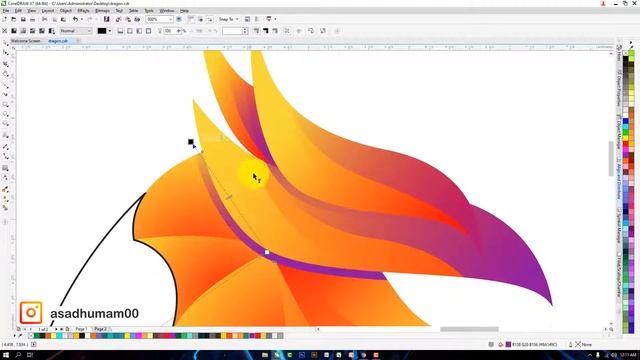Open the zoom level dropdown
This screenshot has width=640, height=360.
click(170, 19)
